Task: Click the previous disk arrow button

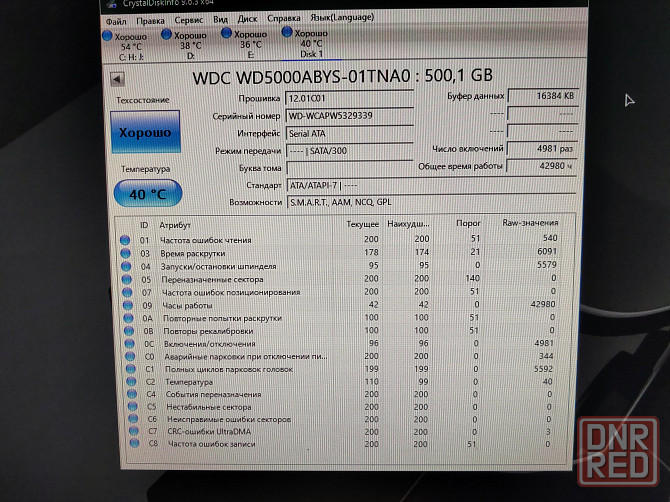Action: 117,79
